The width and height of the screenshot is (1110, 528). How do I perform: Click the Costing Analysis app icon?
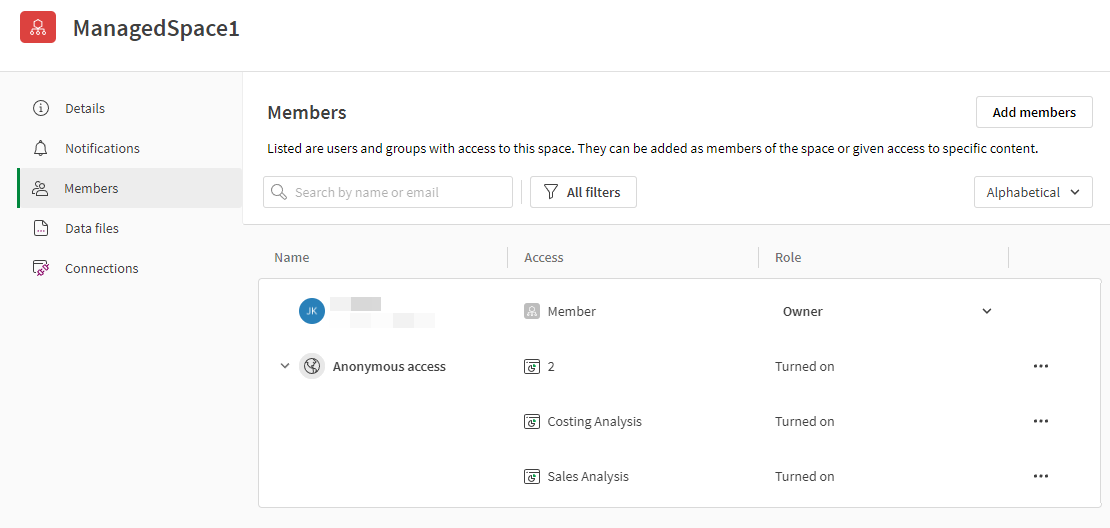[532, 422]
